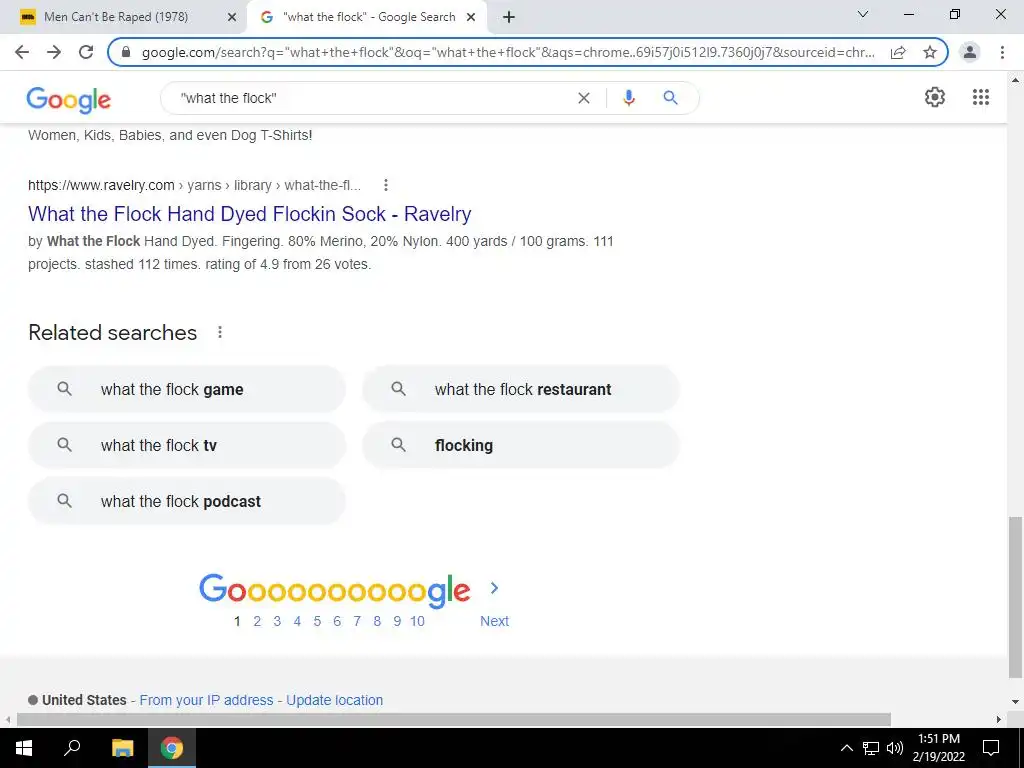Open What the Flock Ravelry result

(x=249, y=214)
